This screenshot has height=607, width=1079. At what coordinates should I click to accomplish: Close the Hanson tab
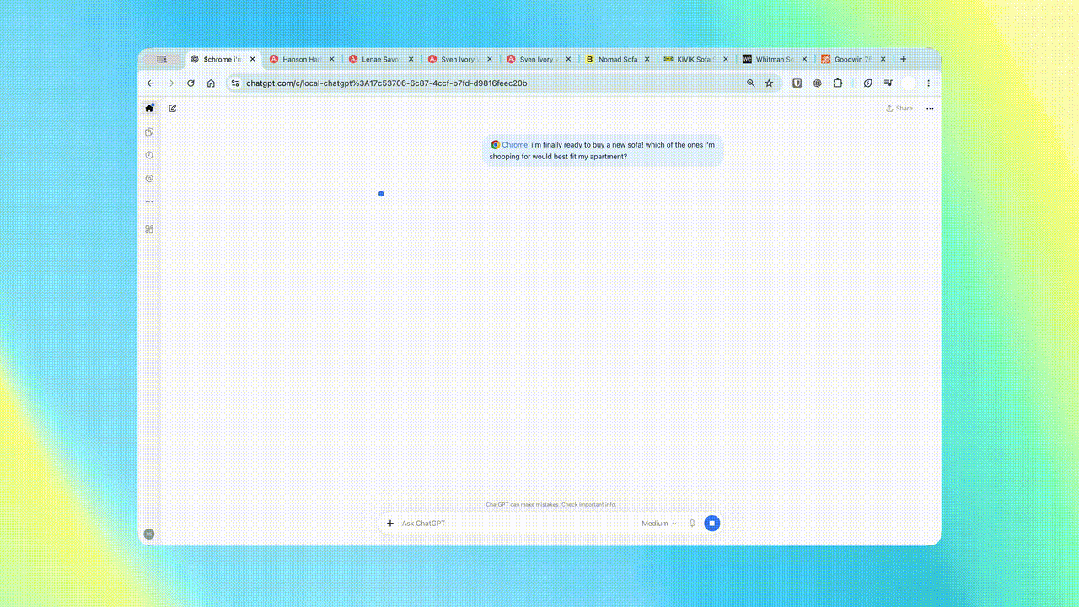pos(332,59)
